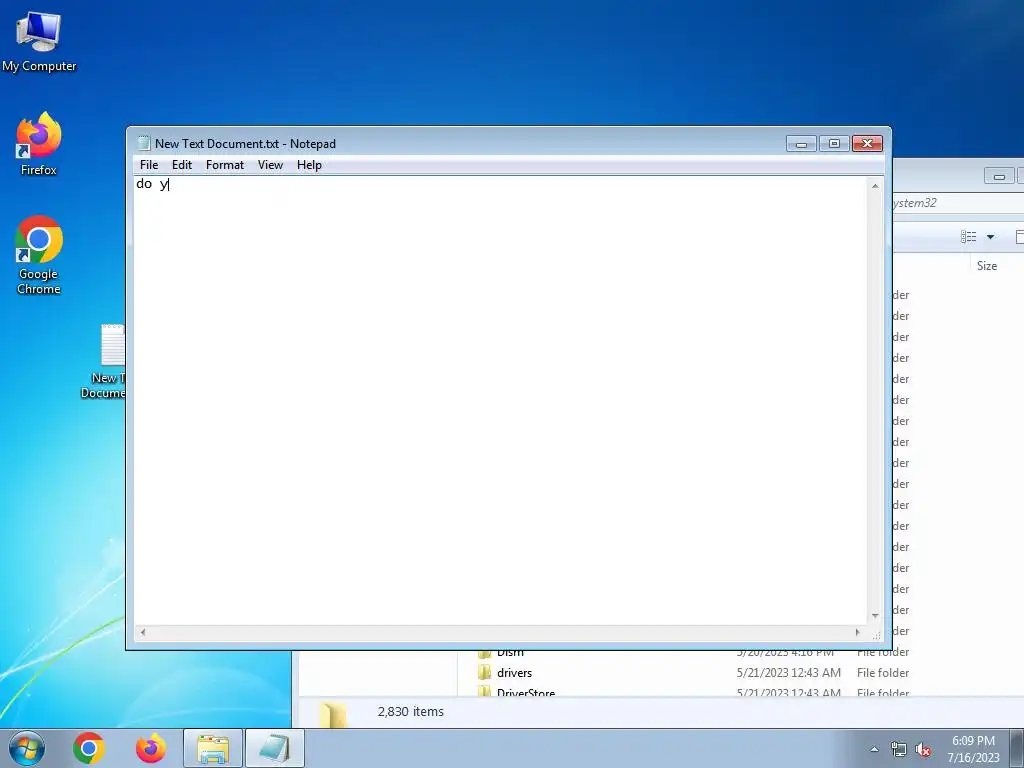Launch Chrome from the taskbar
1024x768 pixels.
click(x=89, y=748)
